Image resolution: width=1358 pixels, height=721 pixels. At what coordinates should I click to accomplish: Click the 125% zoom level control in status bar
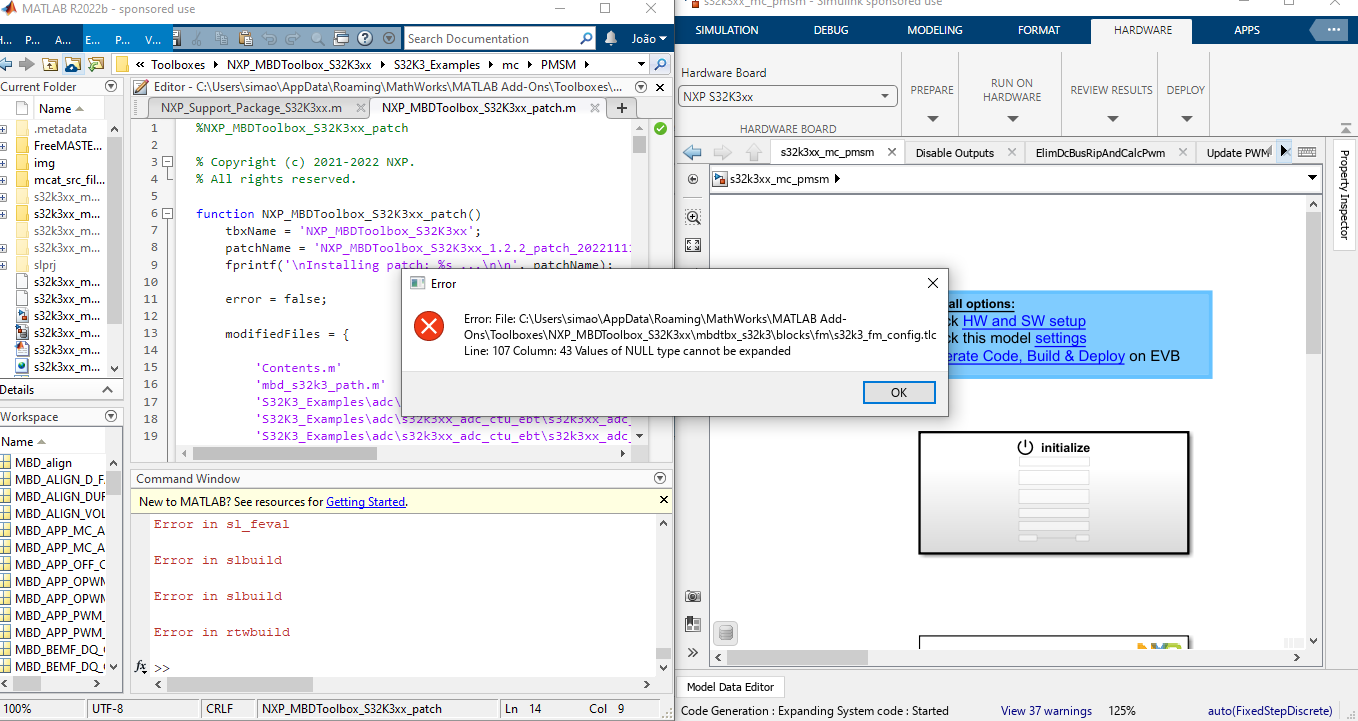click(x=1122, y=710)
